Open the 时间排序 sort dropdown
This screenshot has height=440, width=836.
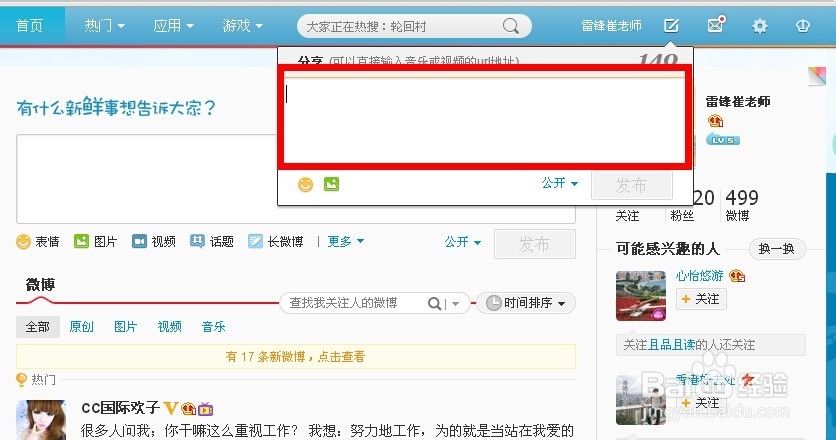click(x=526, y=303)
